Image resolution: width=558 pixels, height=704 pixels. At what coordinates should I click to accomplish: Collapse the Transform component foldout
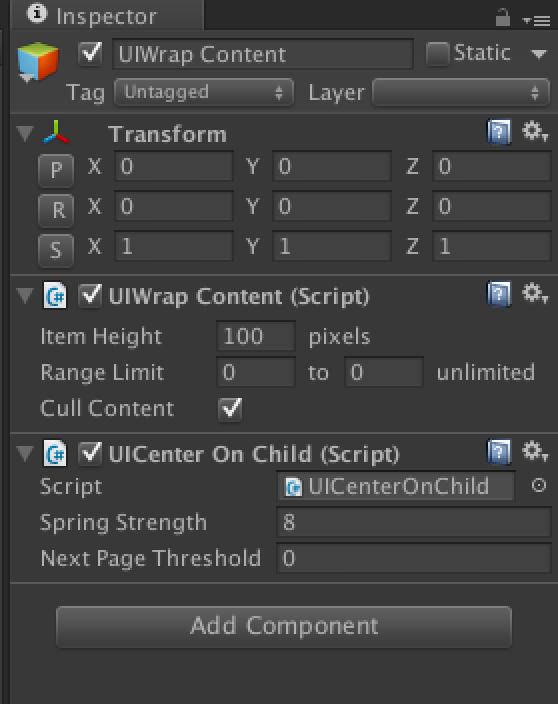pyautogui.click(x=25, y=133)
